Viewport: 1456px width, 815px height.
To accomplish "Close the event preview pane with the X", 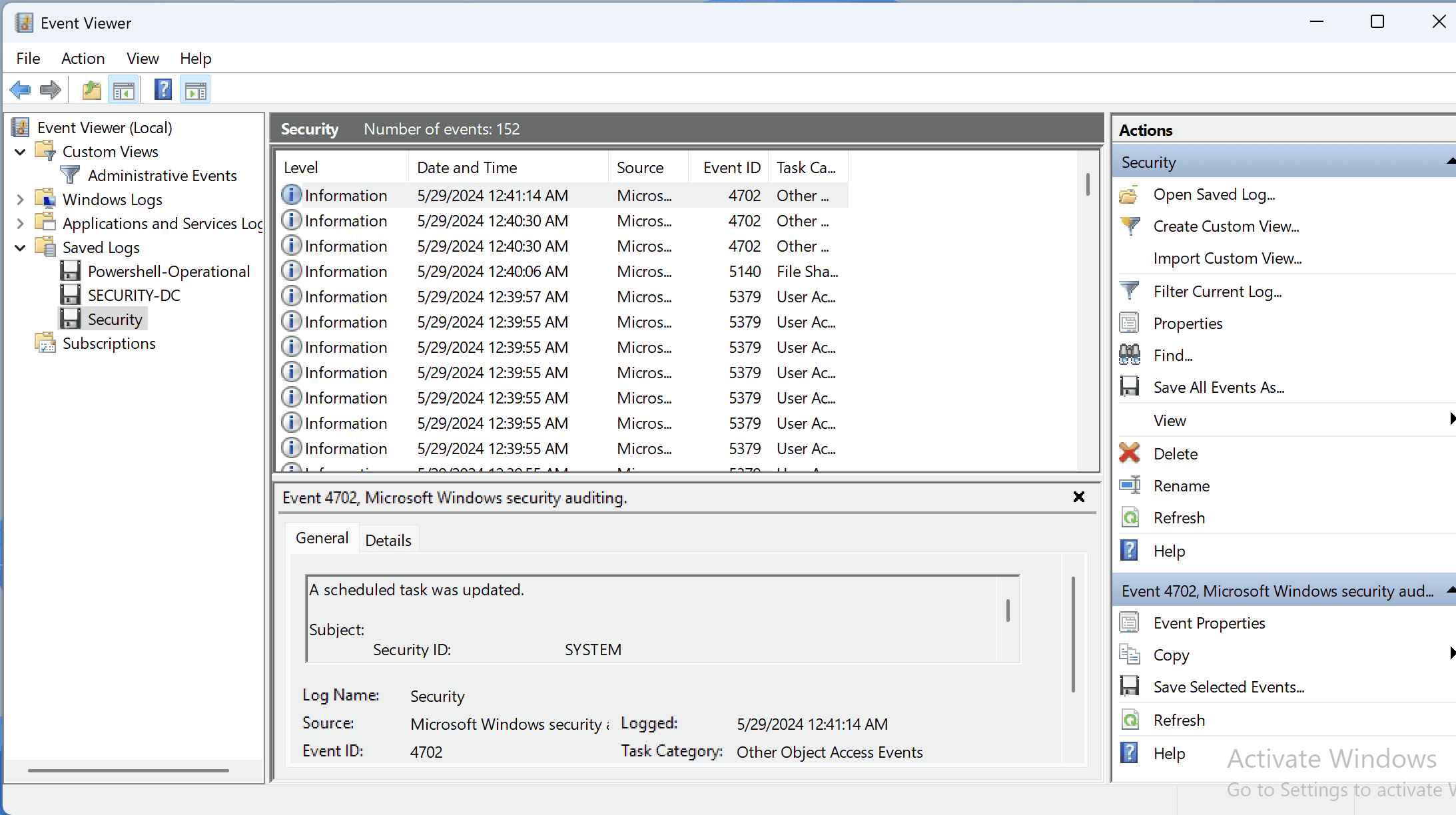I will [x=1078, y=497].
